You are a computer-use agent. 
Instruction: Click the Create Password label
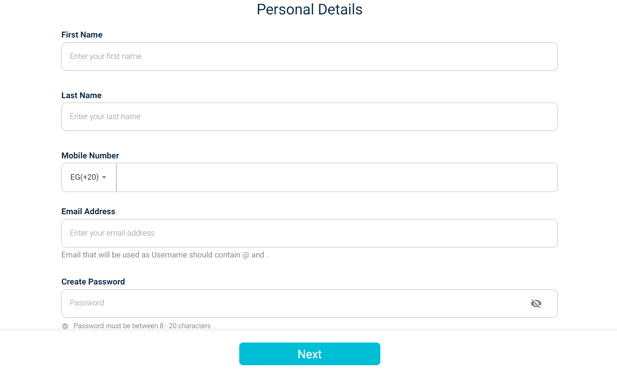coord(93,282)
